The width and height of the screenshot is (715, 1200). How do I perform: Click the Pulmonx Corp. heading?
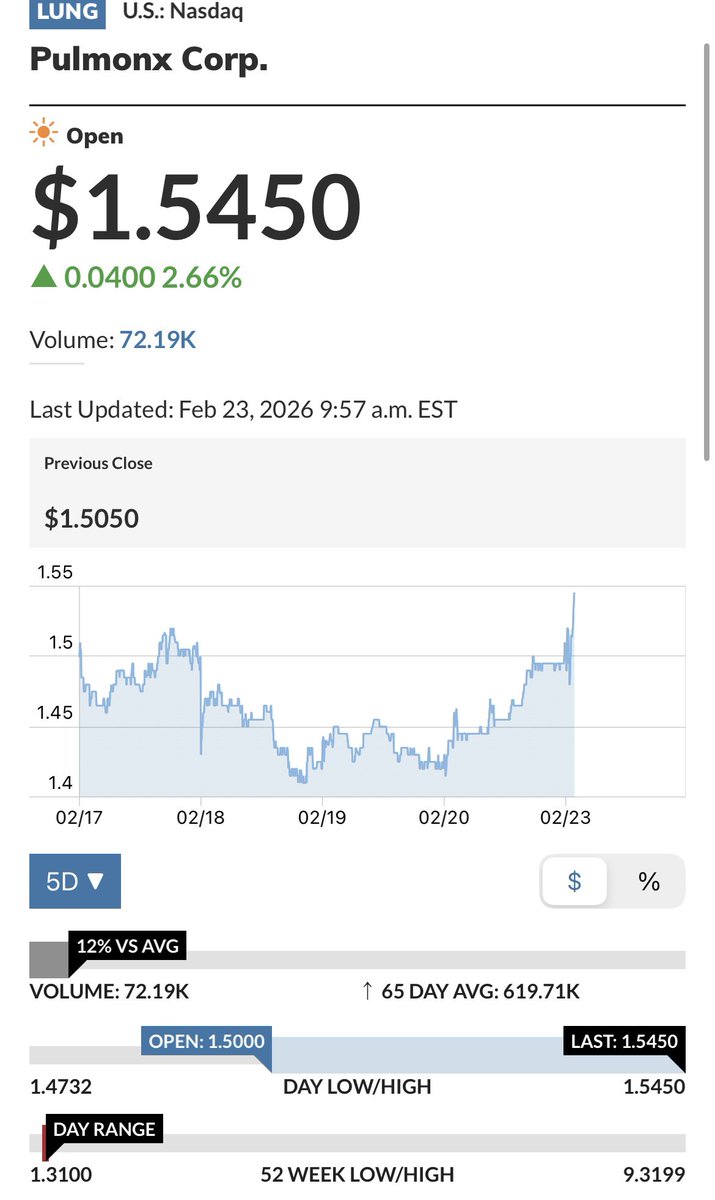(149, 60)
